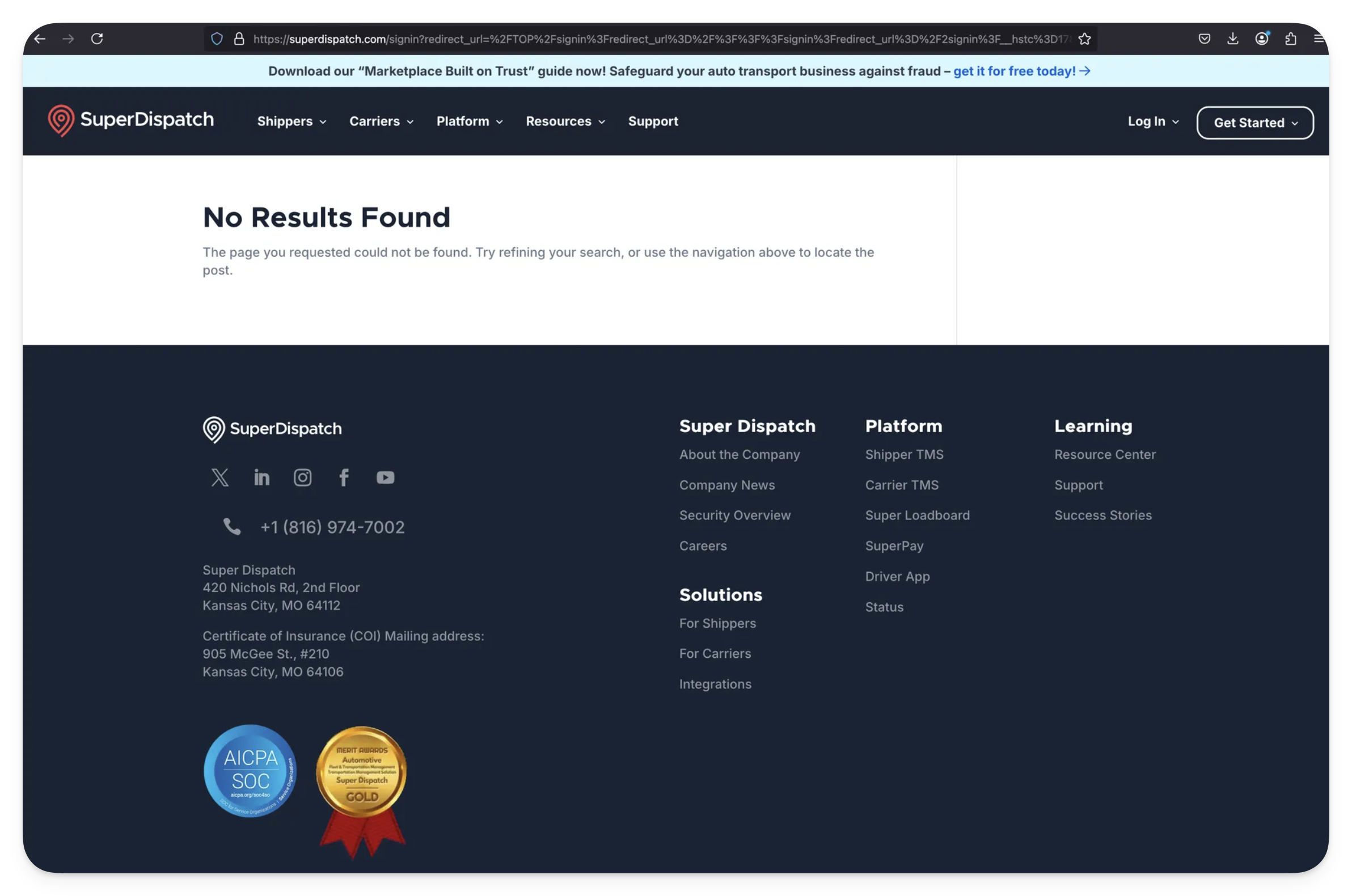This screenshot has height=896, width=1352.
Task: Open the Pocket save icon
Action: [1204, 39]
